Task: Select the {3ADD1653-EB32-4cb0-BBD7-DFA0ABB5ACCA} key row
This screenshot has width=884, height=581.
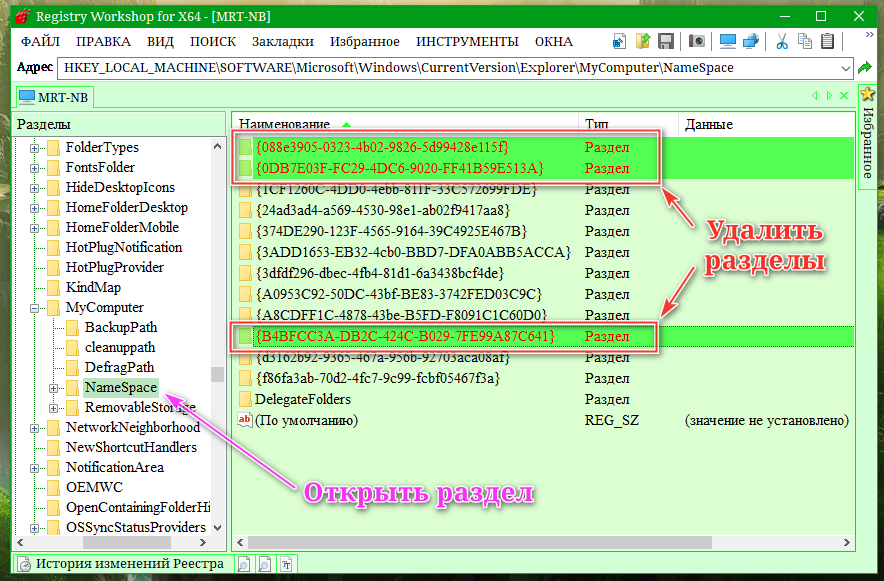Action: tap(543, 252)
